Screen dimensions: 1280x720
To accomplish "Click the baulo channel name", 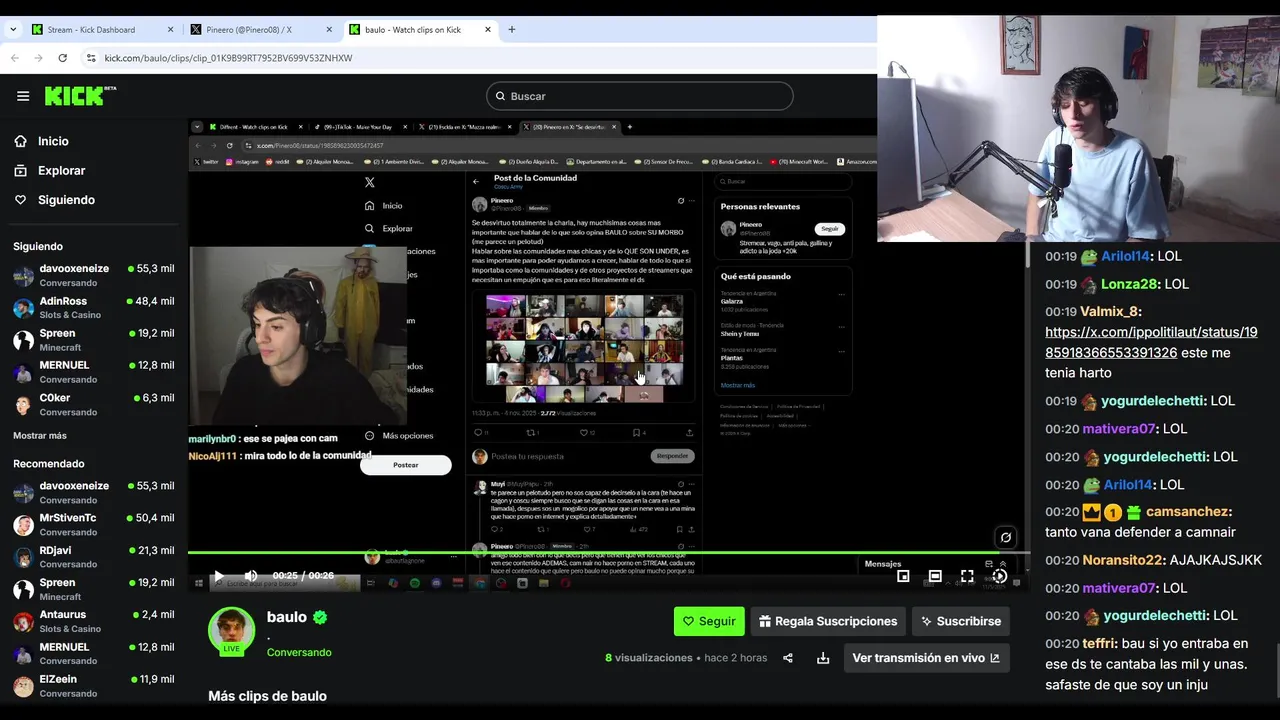I will [x=286, y=617].
